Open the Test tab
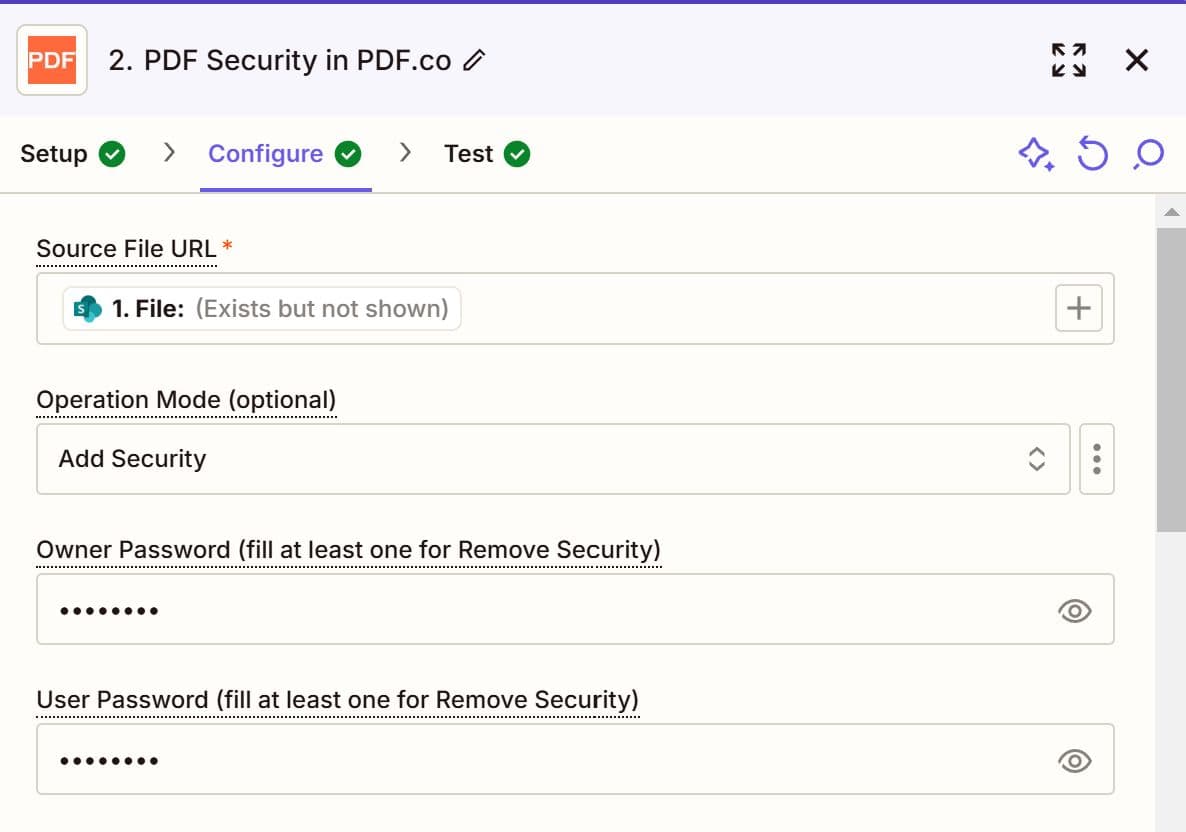The width and height of the screenshot is (1186, 832). point(469,153)
